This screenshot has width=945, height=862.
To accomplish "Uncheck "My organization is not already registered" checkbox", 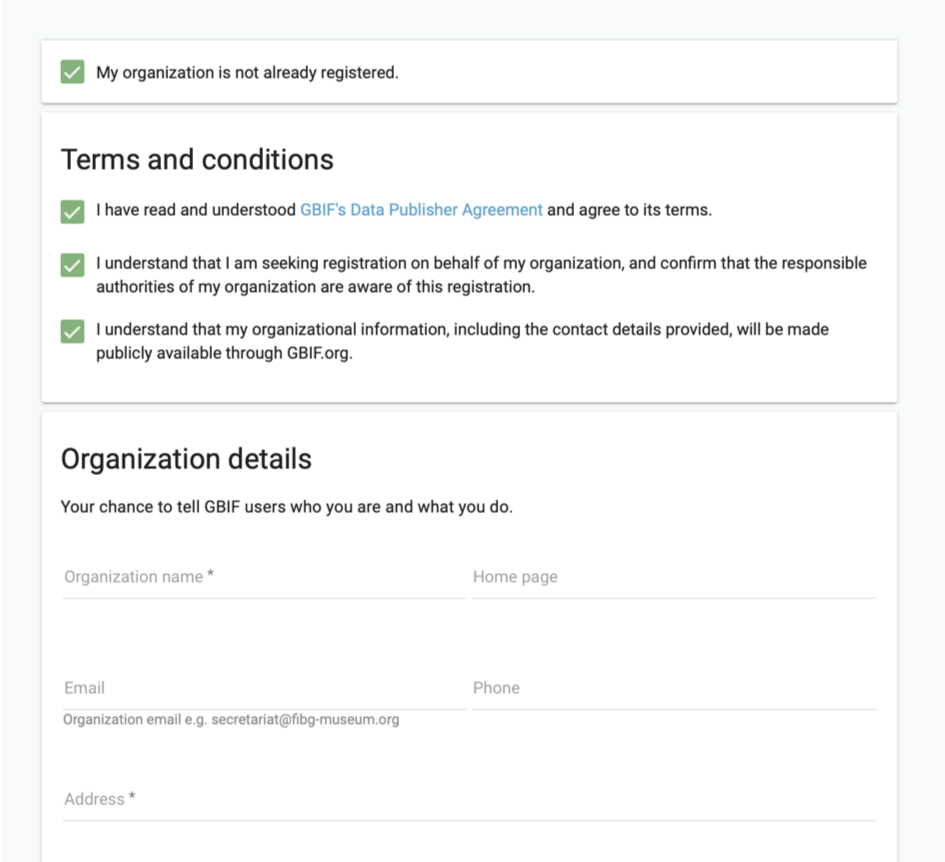I will 72,72.
